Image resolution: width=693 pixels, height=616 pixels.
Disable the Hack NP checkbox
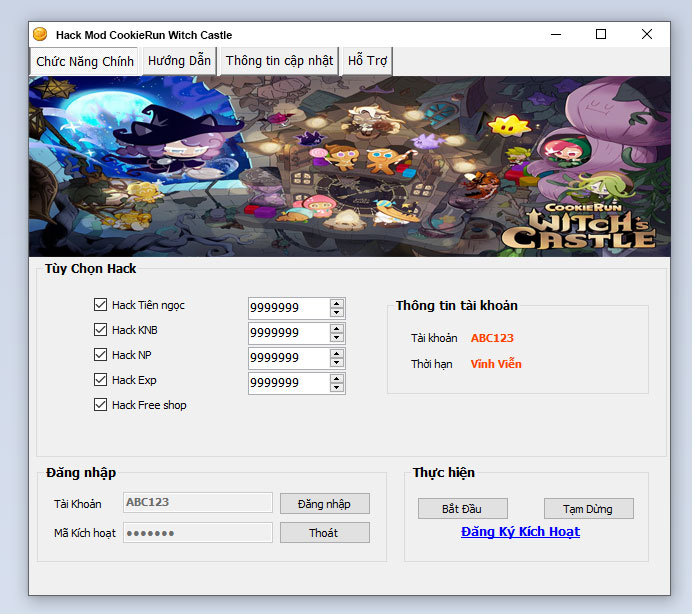100,354
